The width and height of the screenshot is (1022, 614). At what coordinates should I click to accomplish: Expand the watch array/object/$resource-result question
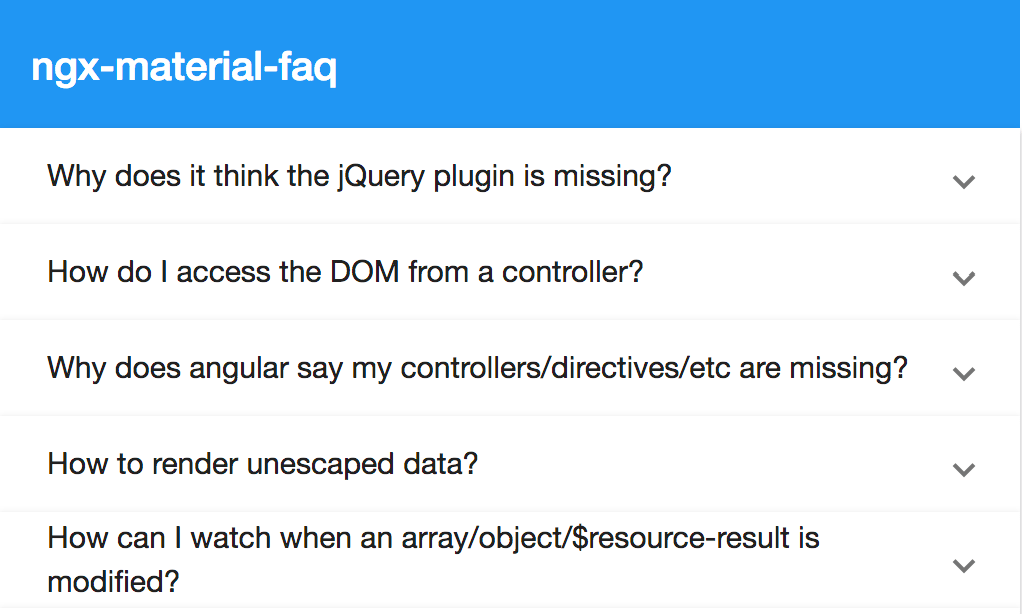click(x=432, y=550)
